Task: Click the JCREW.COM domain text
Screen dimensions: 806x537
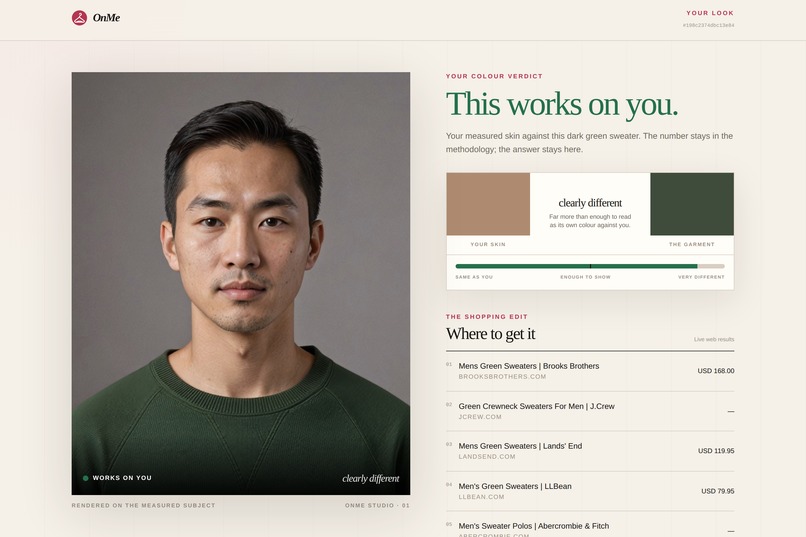Action: [x=480, y=417]
